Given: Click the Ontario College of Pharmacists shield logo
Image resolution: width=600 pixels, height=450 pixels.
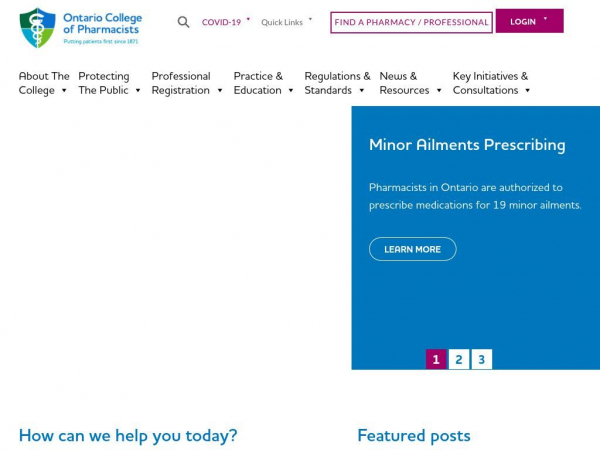Looking at the screenshot, I should (38, 28).
